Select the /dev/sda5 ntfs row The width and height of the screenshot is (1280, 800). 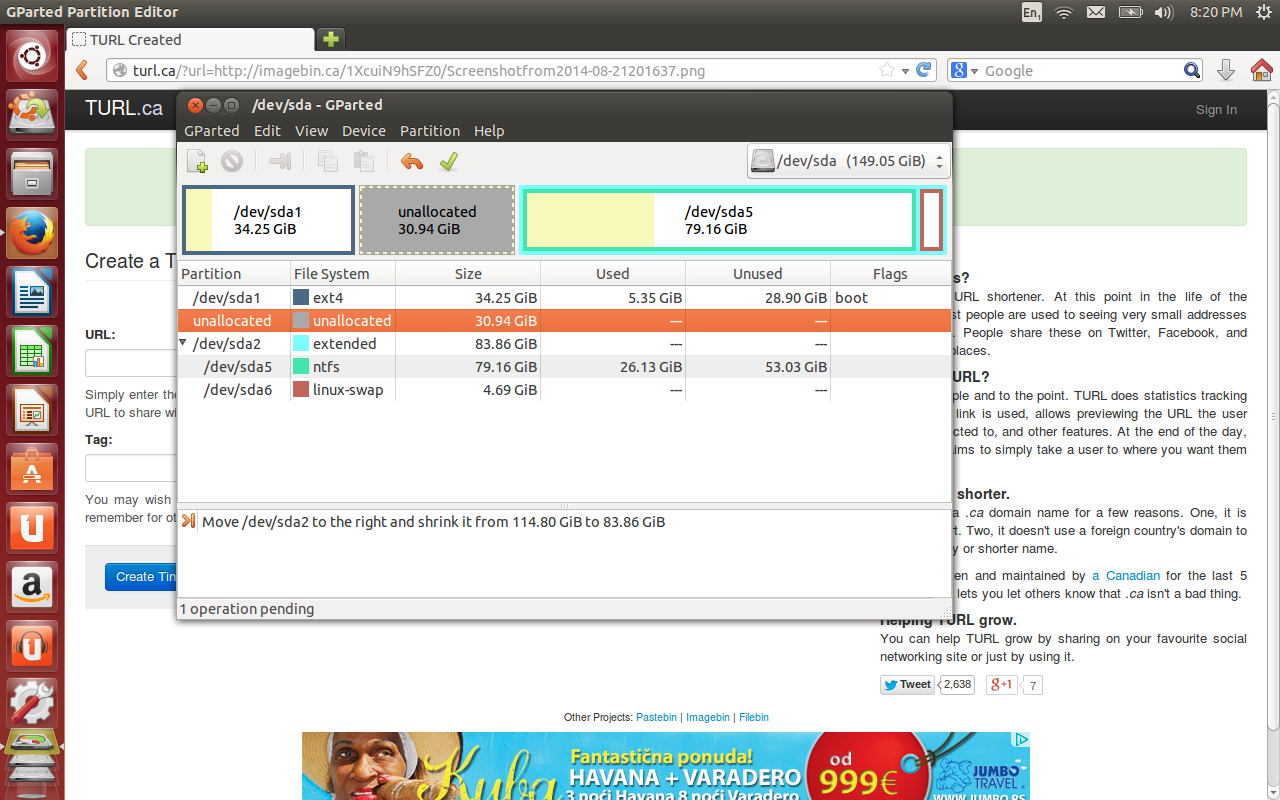[564, 367]
